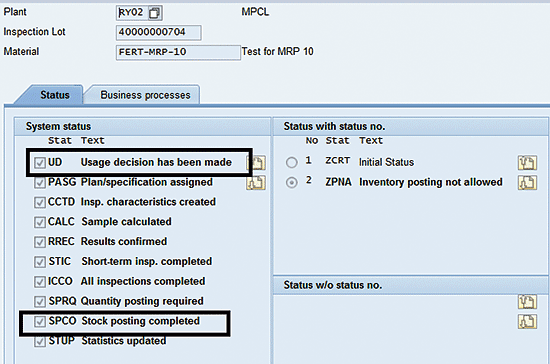Click the 'Sample calculated' text
Viewport: 550px width, 364px height.
pos(126,222)
